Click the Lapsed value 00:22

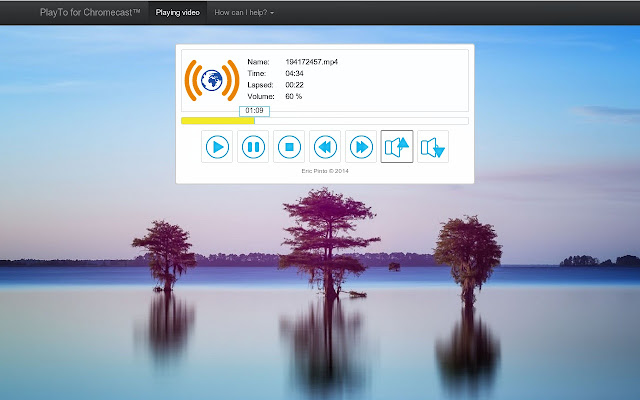294,85
